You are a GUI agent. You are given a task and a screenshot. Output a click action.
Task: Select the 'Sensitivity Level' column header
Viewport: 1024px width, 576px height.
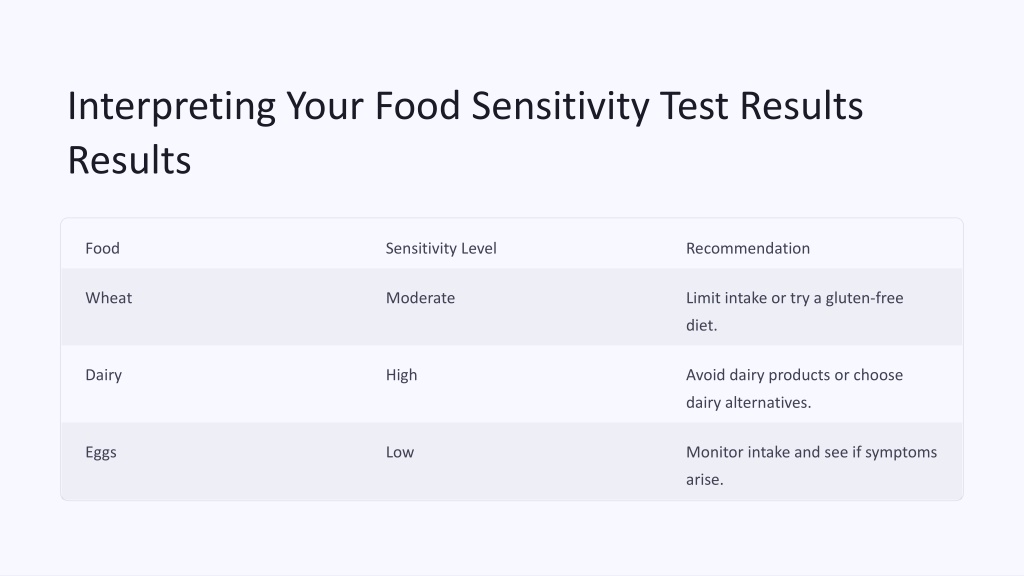(x=441, y=248)
